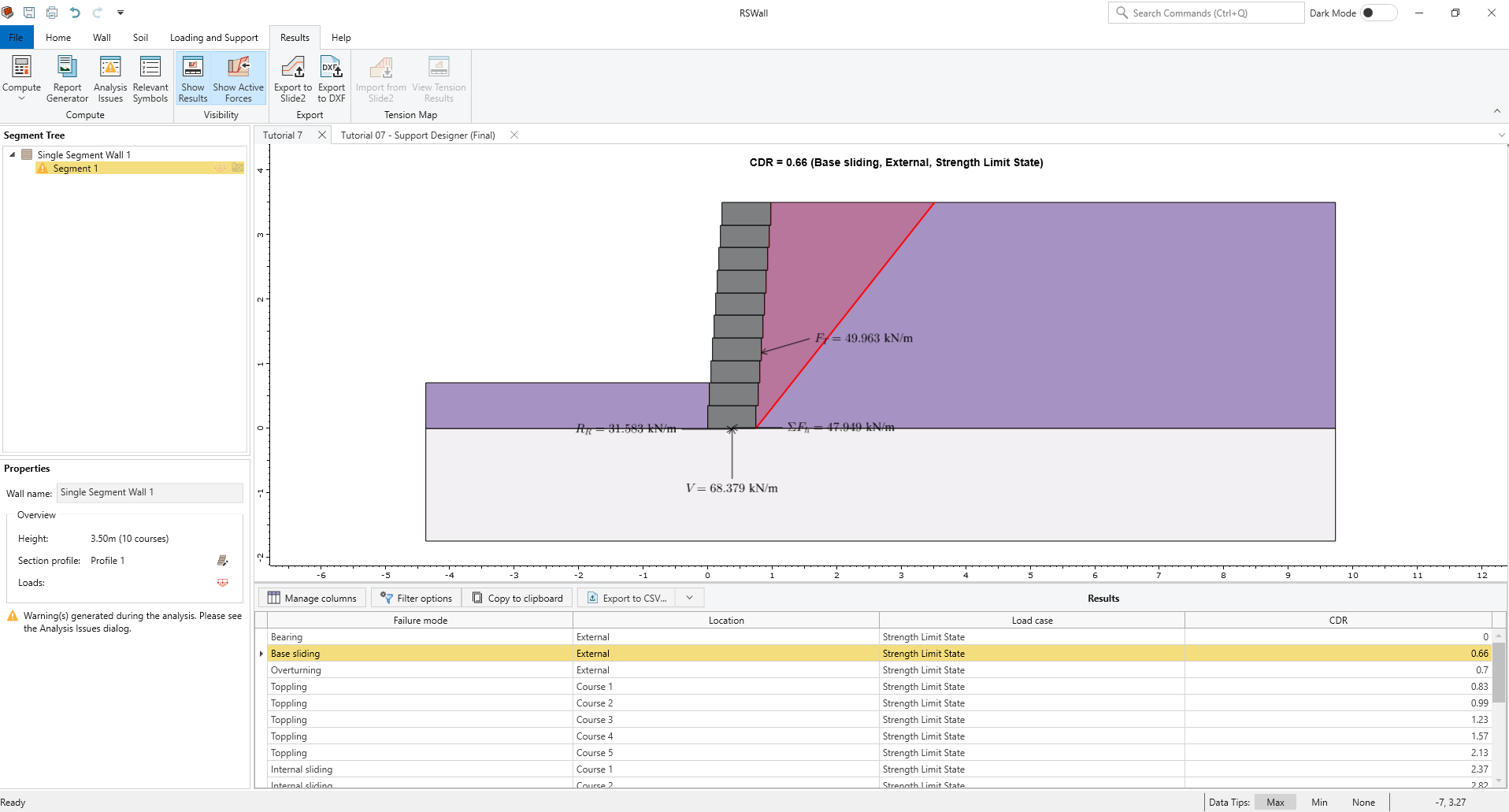The height and width of the screenshot is (812, 1509).
Task: Open the Analysis Issues dialog
Action: 110,79
